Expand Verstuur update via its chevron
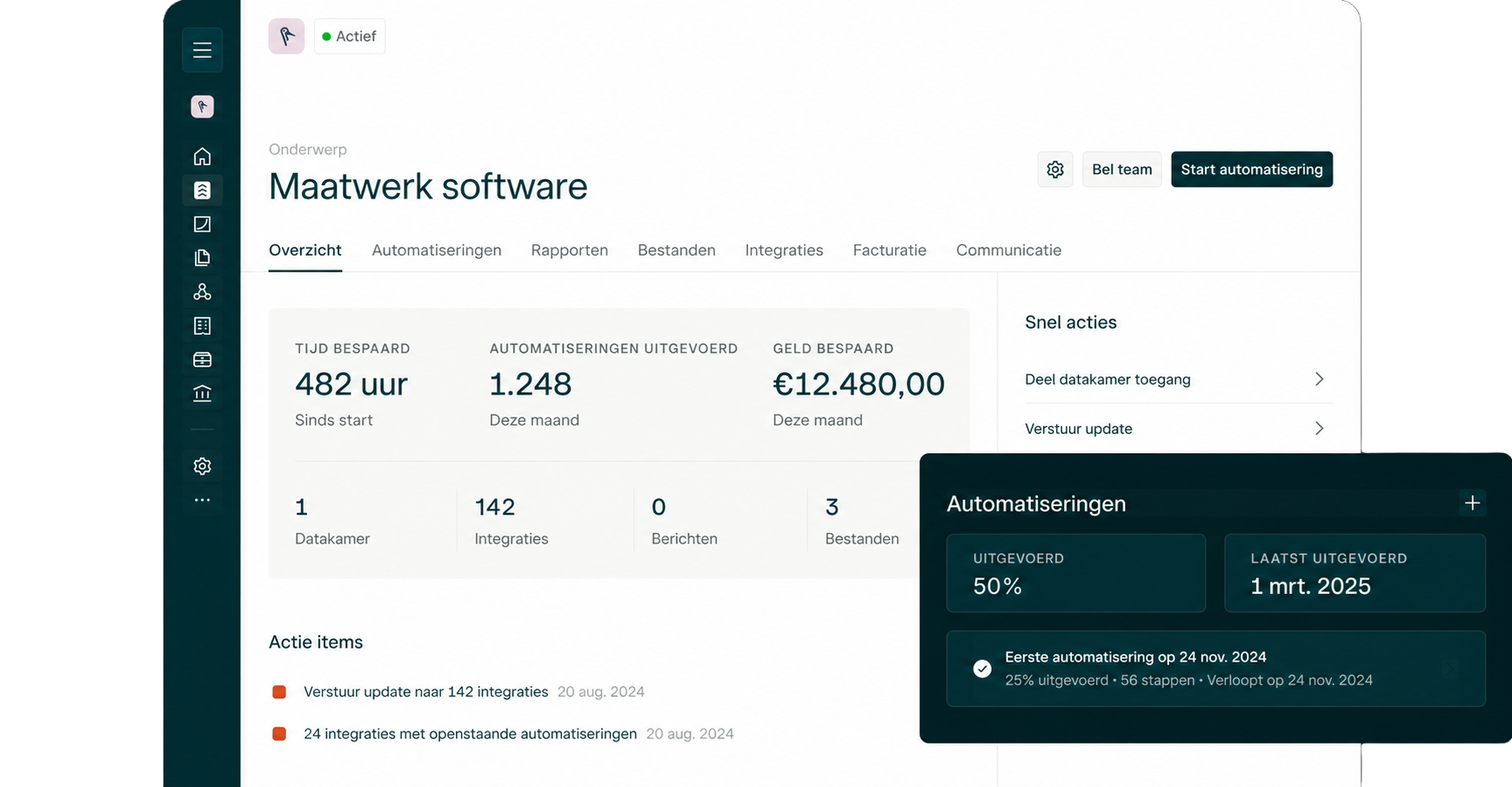Viewport: 1512px width, 787px height. (x=1320, y=428)
